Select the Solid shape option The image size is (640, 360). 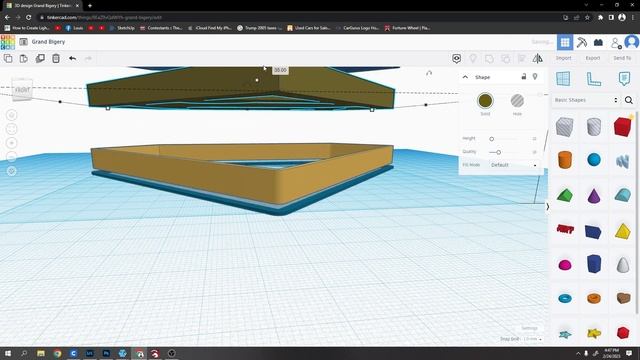(485, 100)
